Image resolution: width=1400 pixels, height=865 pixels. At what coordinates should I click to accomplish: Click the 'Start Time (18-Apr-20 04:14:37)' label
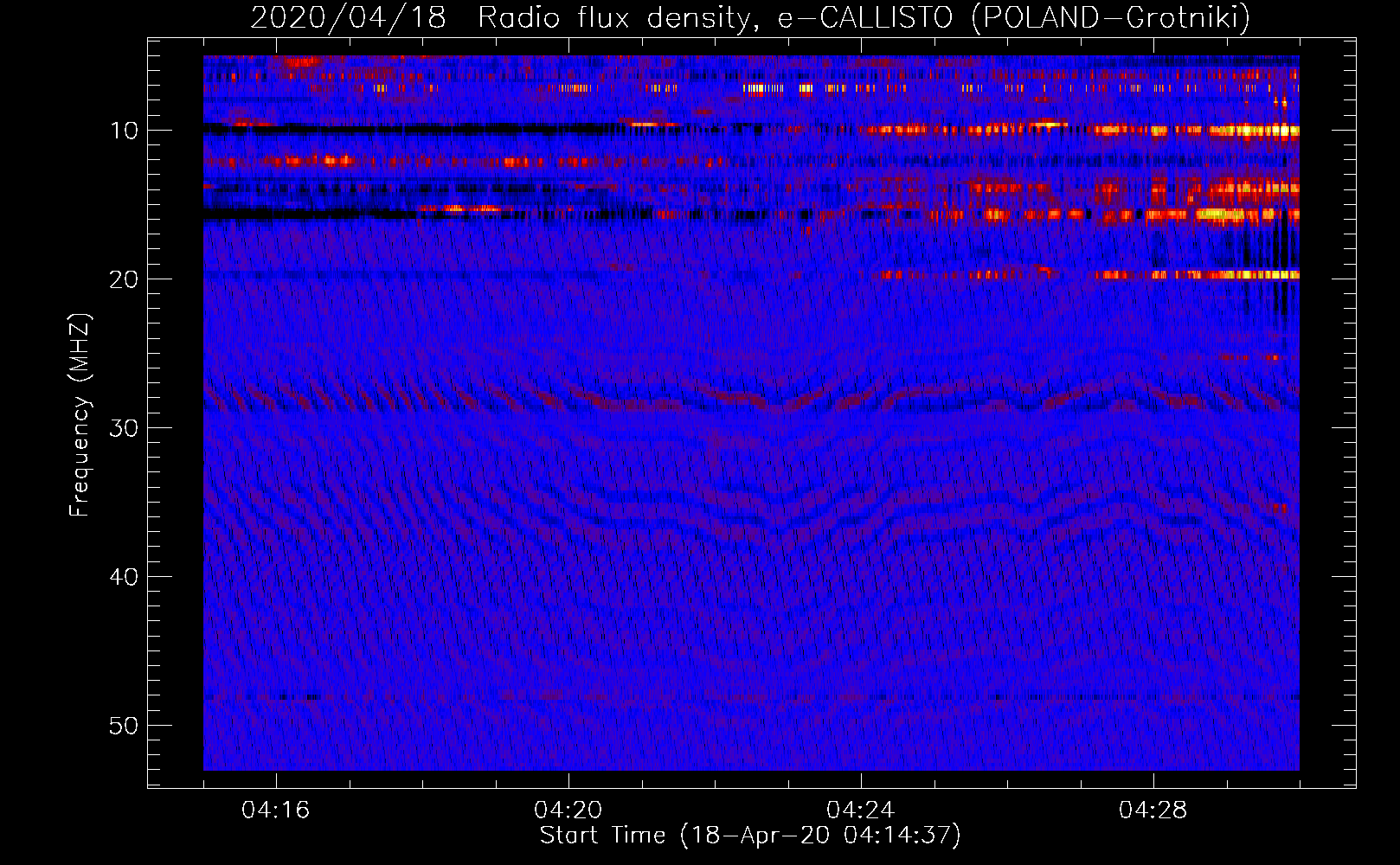pos(750,836)
